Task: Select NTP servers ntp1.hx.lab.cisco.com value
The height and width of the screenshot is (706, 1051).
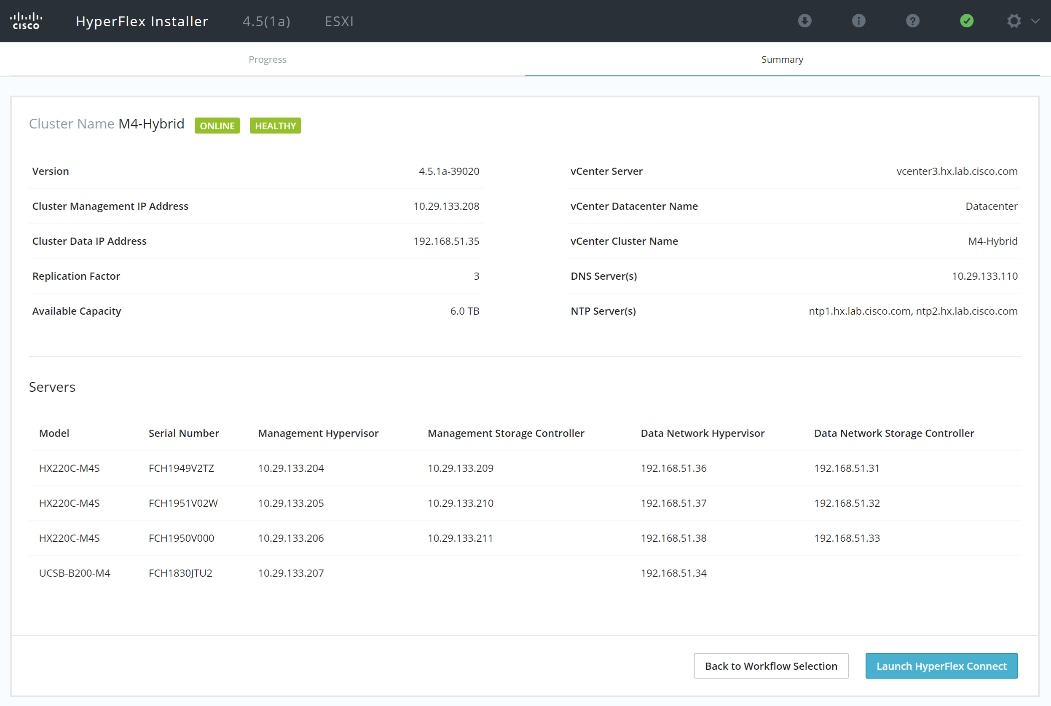Action: (913, 310)
